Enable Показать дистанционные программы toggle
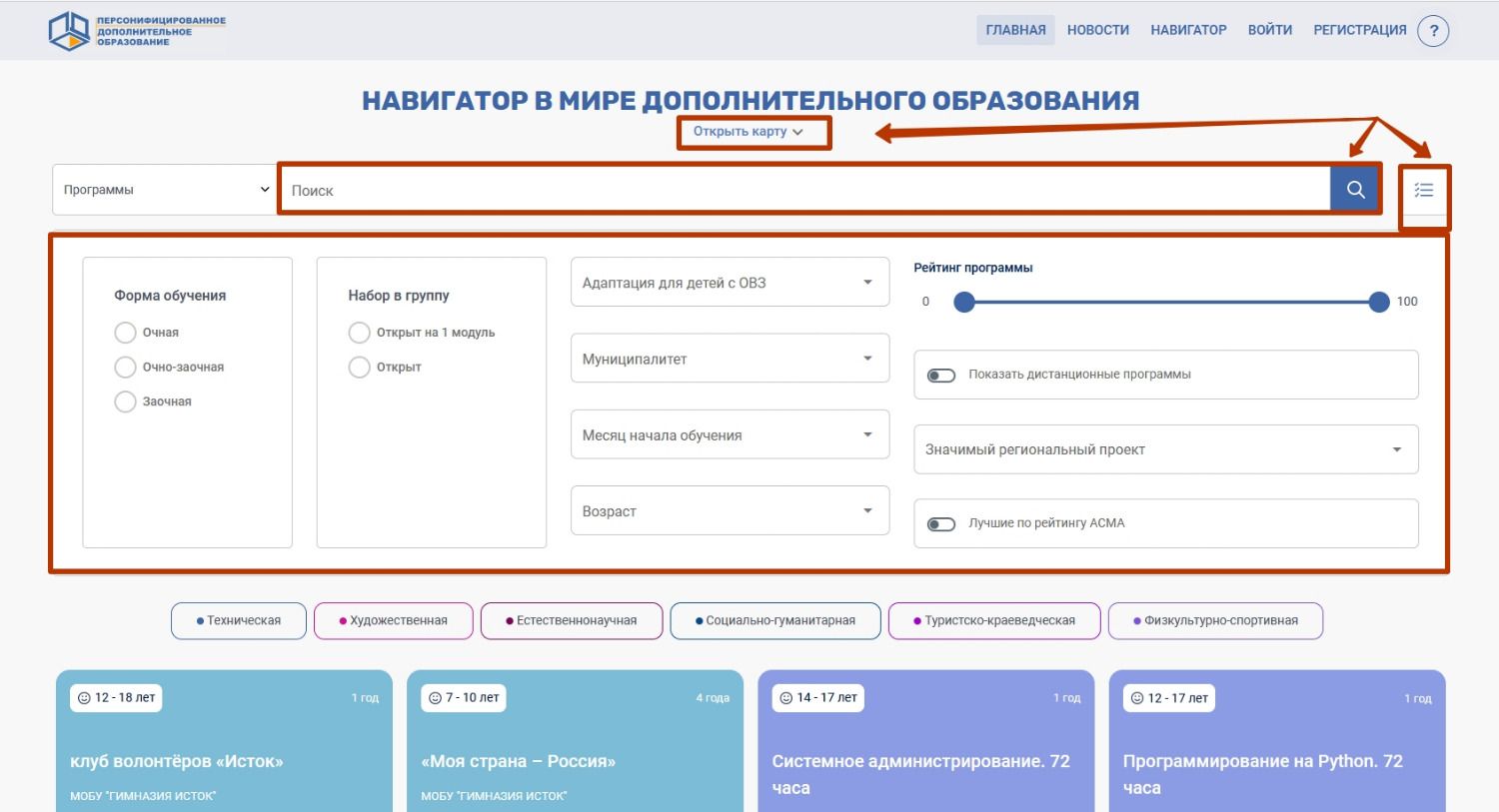Viewport: 1499px width, 812px height. (941, 376)
